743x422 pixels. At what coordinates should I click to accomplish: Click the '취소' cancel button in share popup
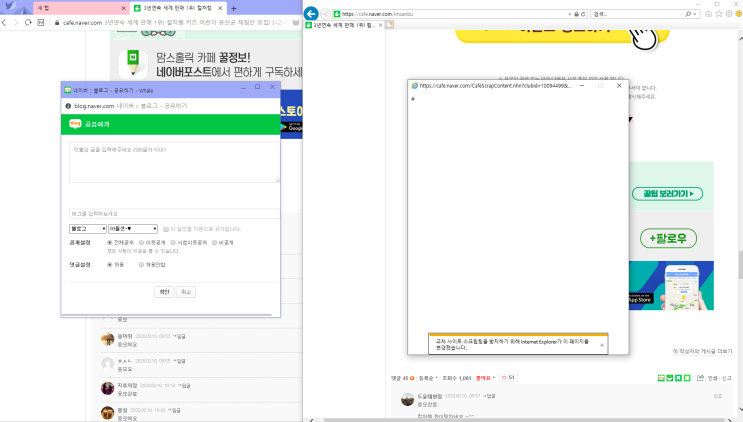click(x=186, y=292)
